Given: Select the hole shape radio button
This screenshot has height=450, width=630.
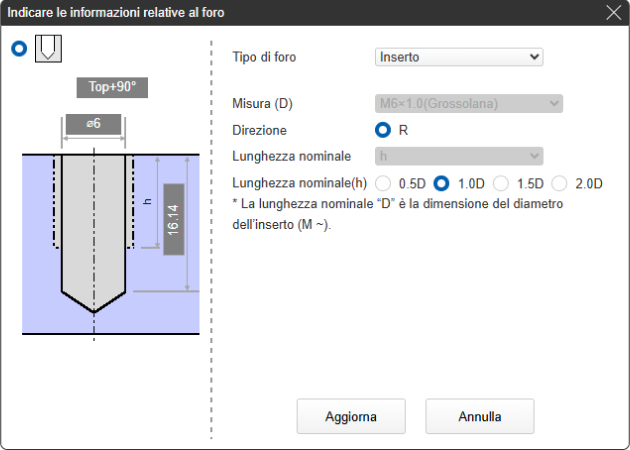Looking at the screenshot, I should (18, 49).
